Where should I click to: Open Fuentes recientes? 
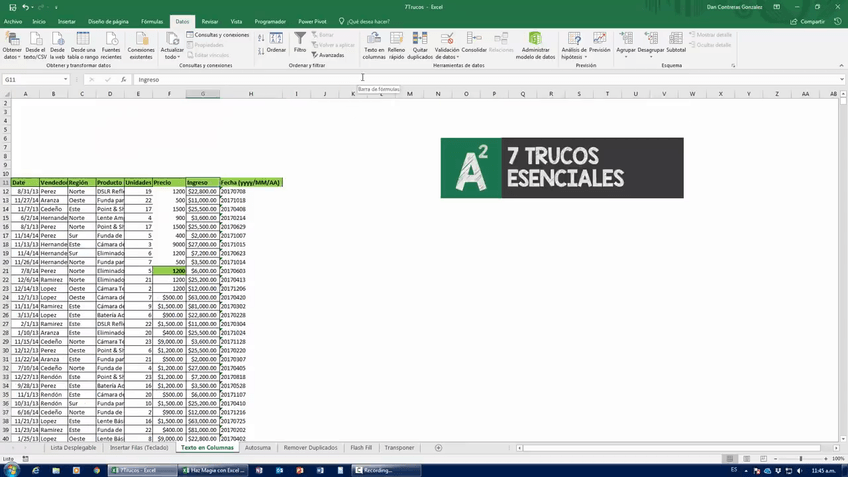[111, 45]
